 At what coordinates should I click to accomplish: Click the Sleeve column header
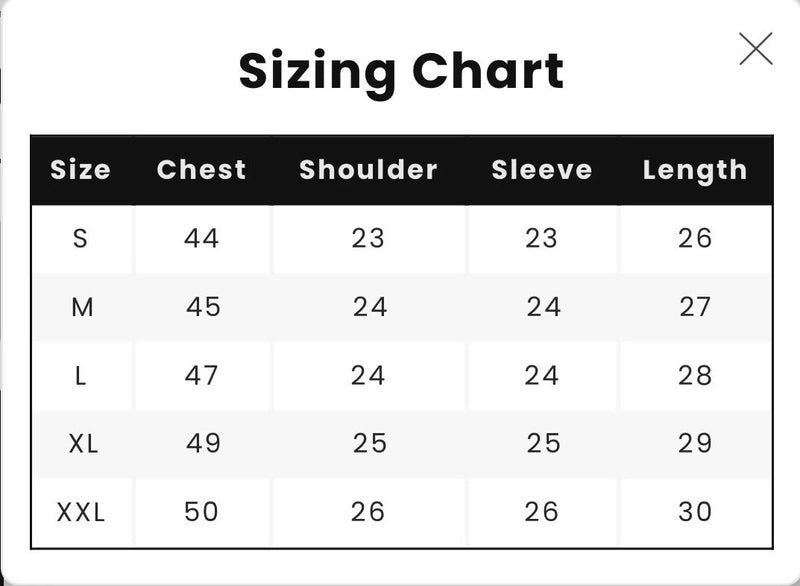542,170
